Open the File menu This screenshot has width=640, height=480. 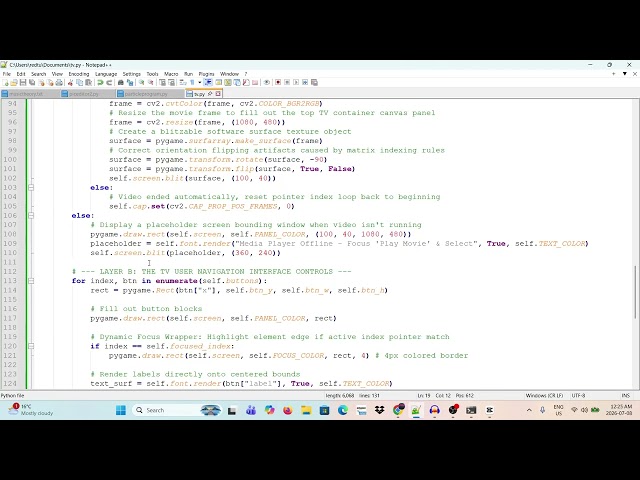click(x=7, y=74)
